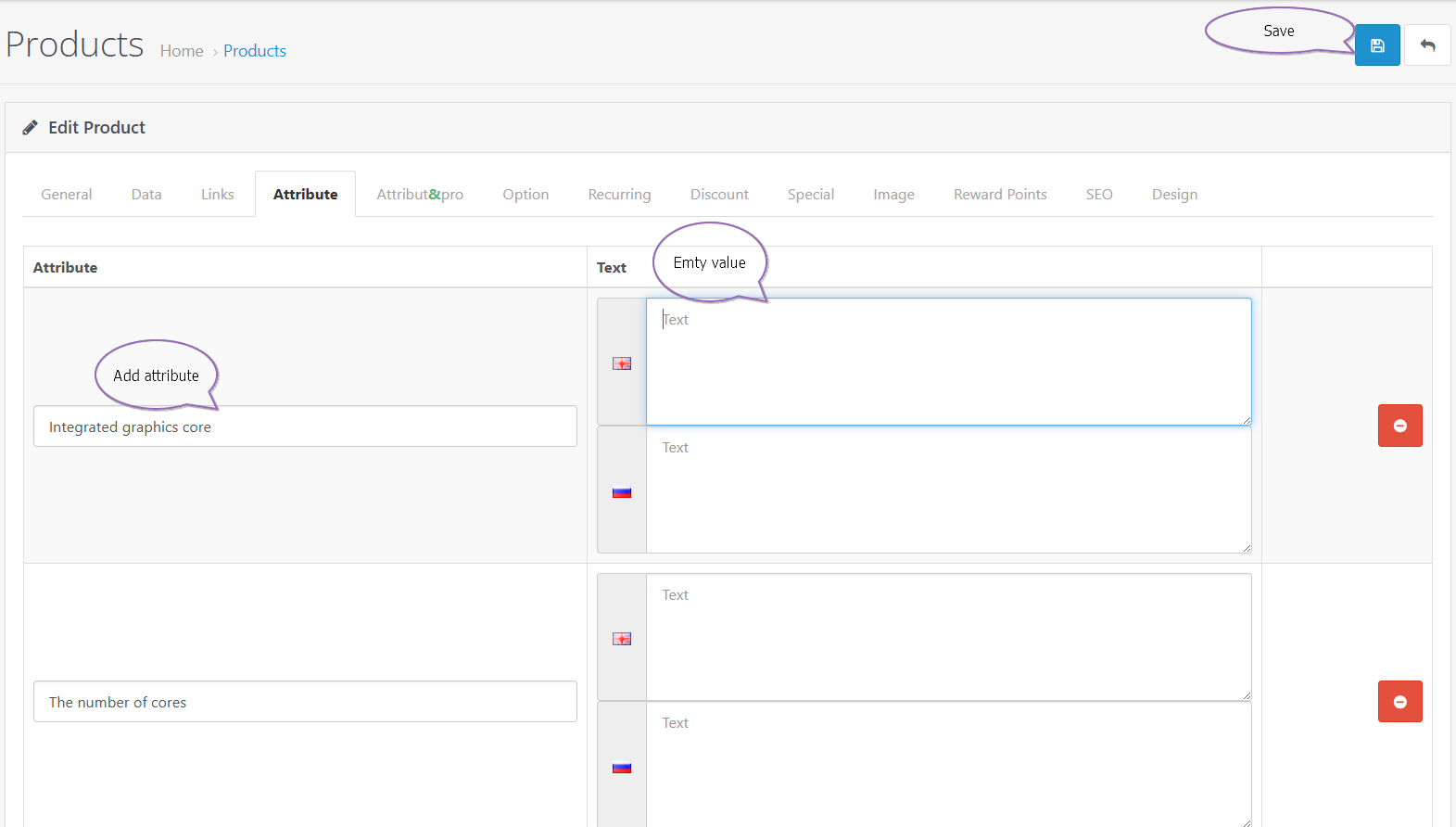The image size is (1456, 827).
Task: Click the Products page title
Action: pyautogui.click(x=75, y=45)
